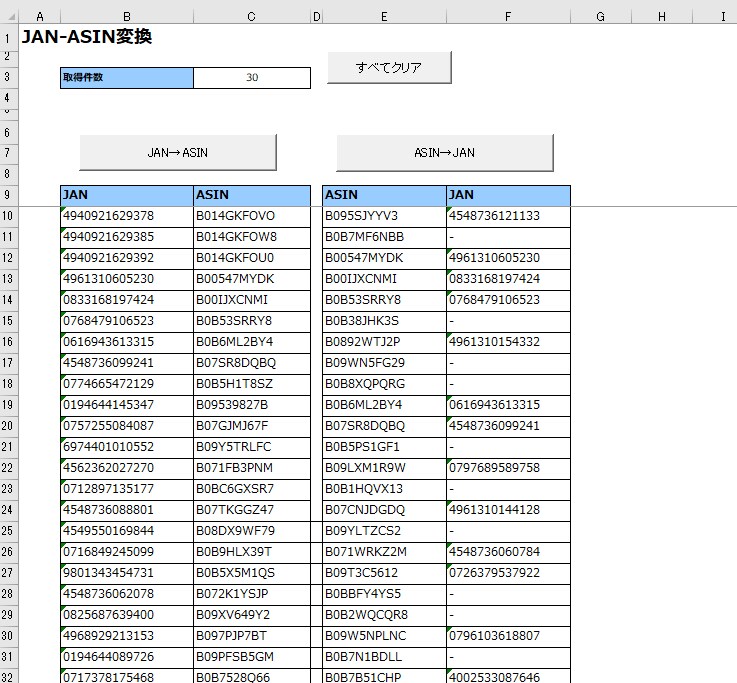The image size is (737, 683).
Task: Click the ASIN header cell in column E
Action: tap(384, 195)
